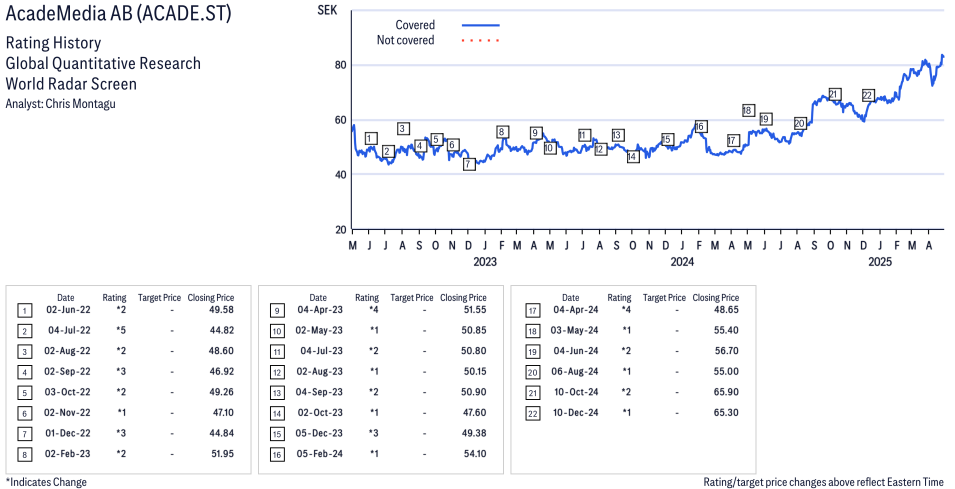Click closing price '50.15'
Image resolution: width=955 pixels, height=489 pixels.
pyautogui.click(x=473, y=371)
